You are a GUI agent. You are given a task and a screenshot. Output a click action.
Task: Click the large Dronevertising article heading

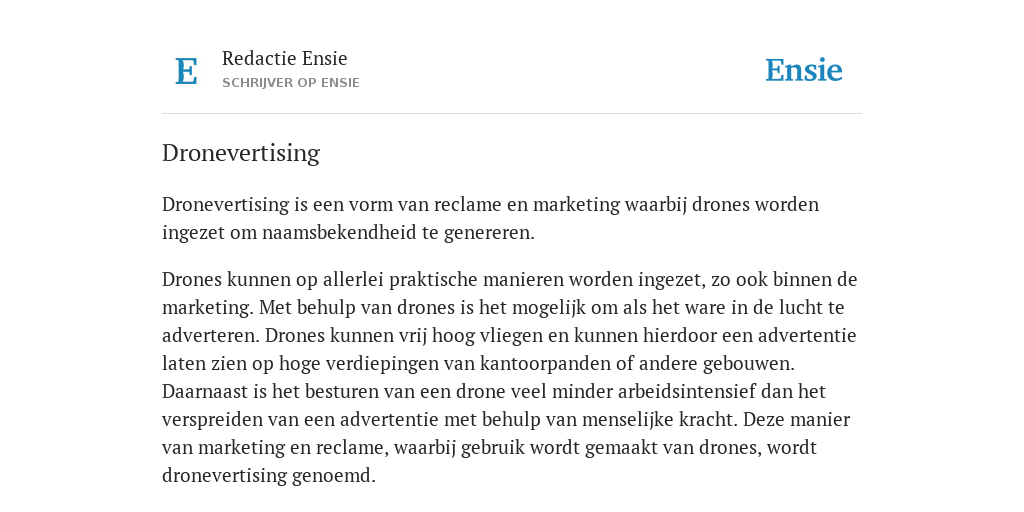[241, 153]
